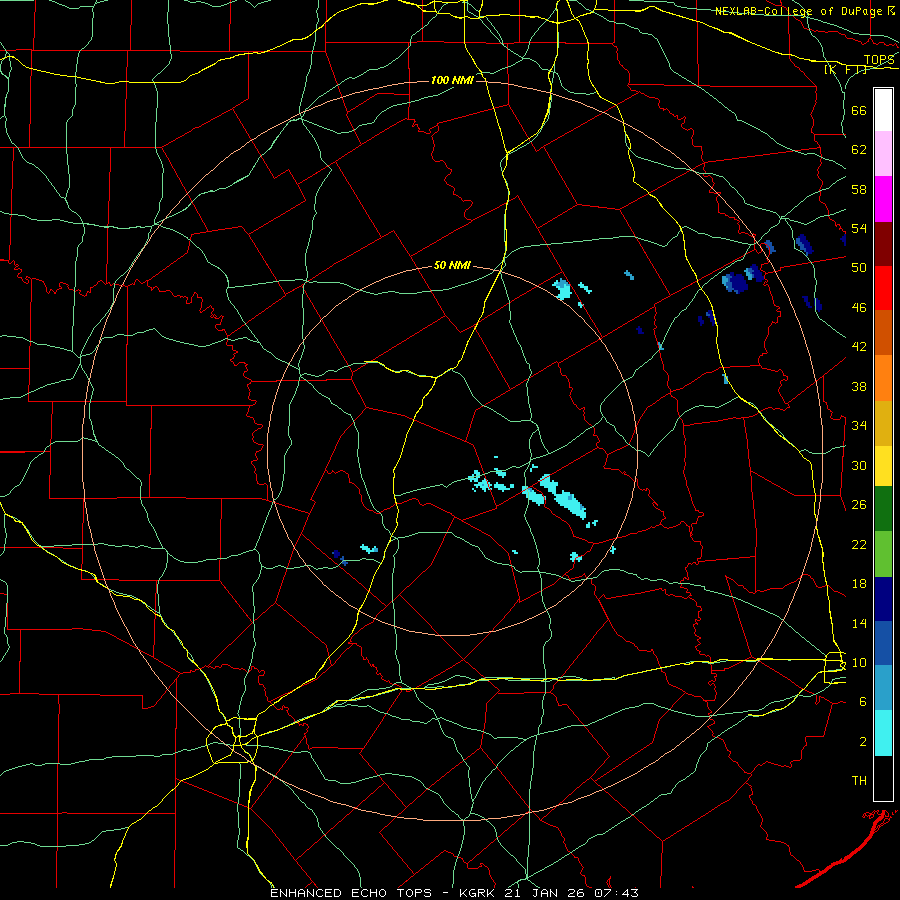
Task: Select the light pink legend color band
Action: (883, 153)
